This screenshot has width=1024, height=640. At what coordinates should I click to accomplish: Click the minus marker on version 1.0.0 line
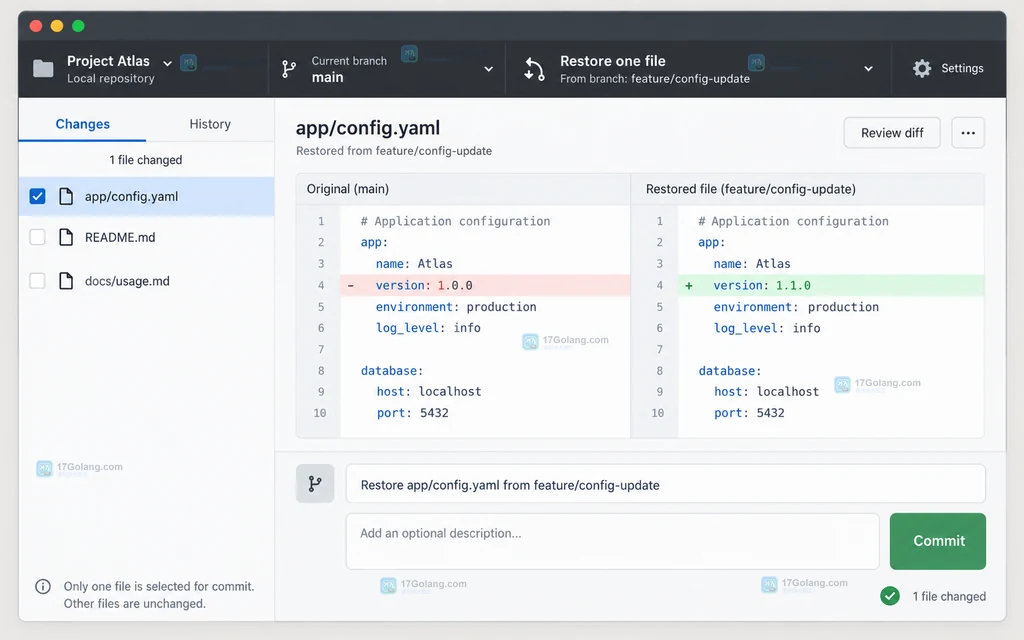tap(351, 285)
